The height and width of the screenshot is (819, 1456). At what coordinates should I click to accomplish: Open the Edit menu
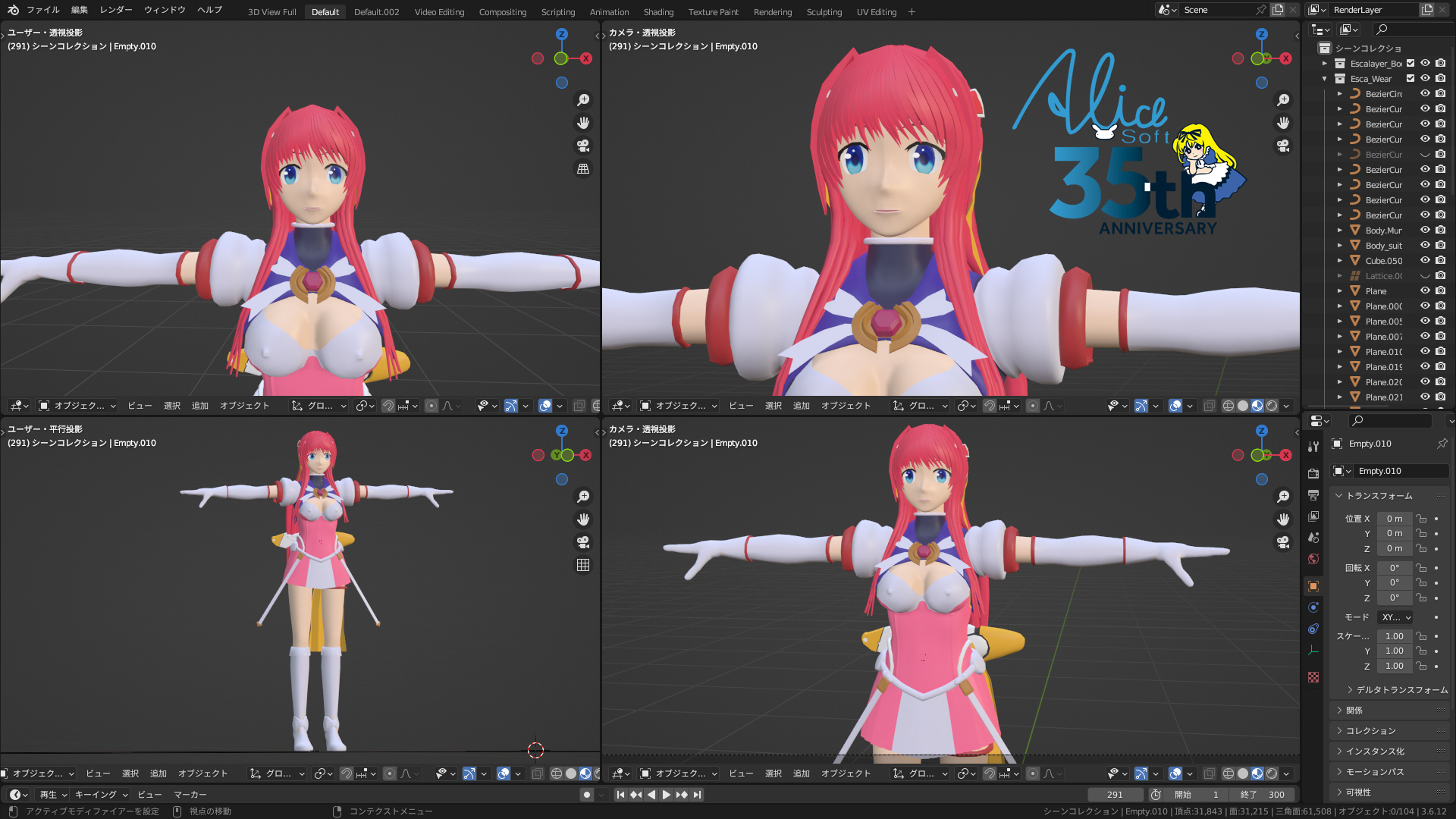(x=80, y=10)
